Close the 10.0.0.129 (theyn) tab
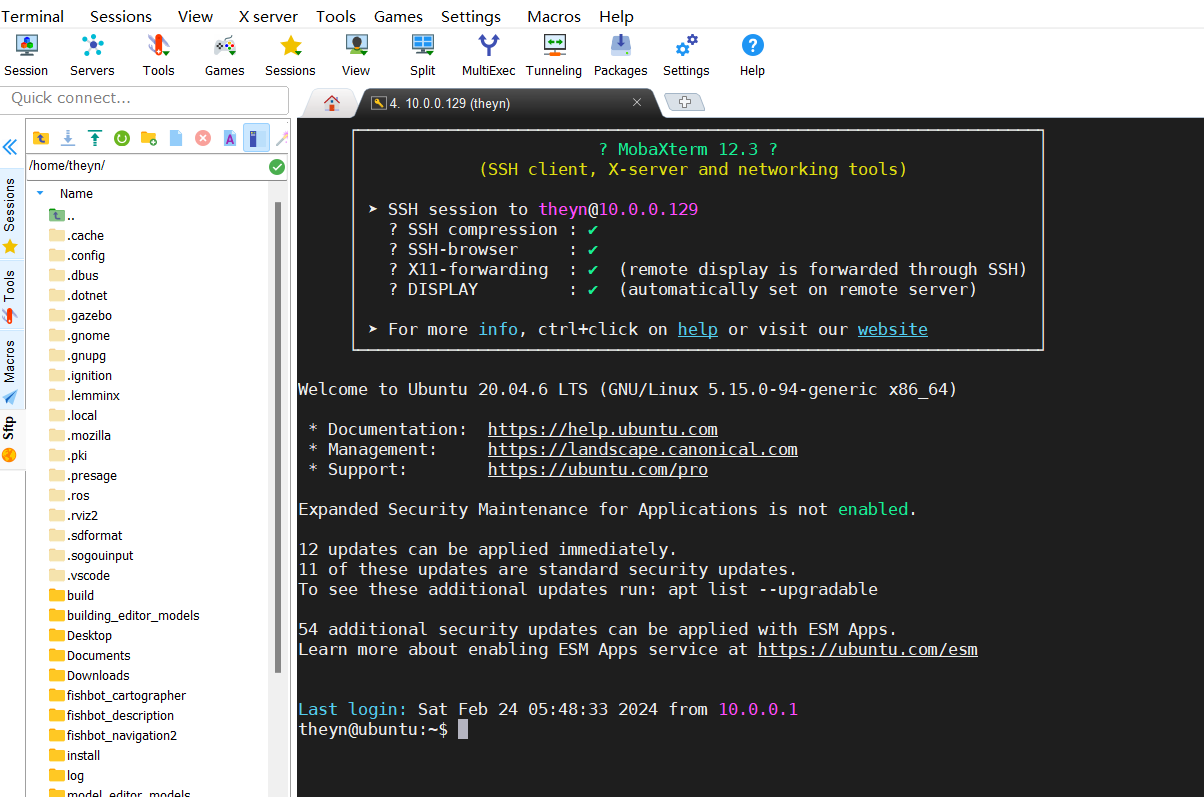 click(x=637, y=102)
